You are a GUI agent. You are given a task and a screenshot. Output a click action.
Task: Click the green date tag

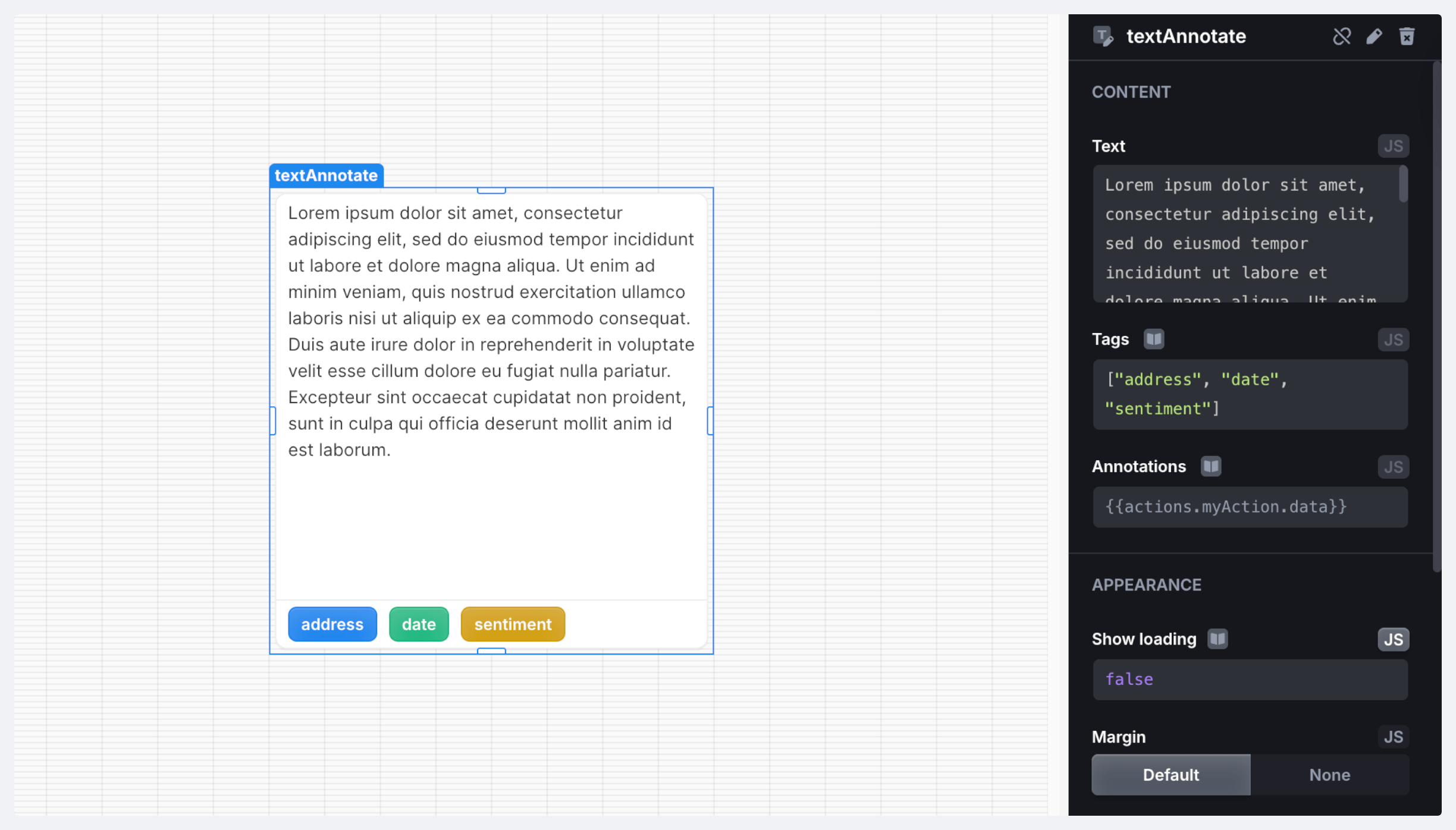point(419,624)
